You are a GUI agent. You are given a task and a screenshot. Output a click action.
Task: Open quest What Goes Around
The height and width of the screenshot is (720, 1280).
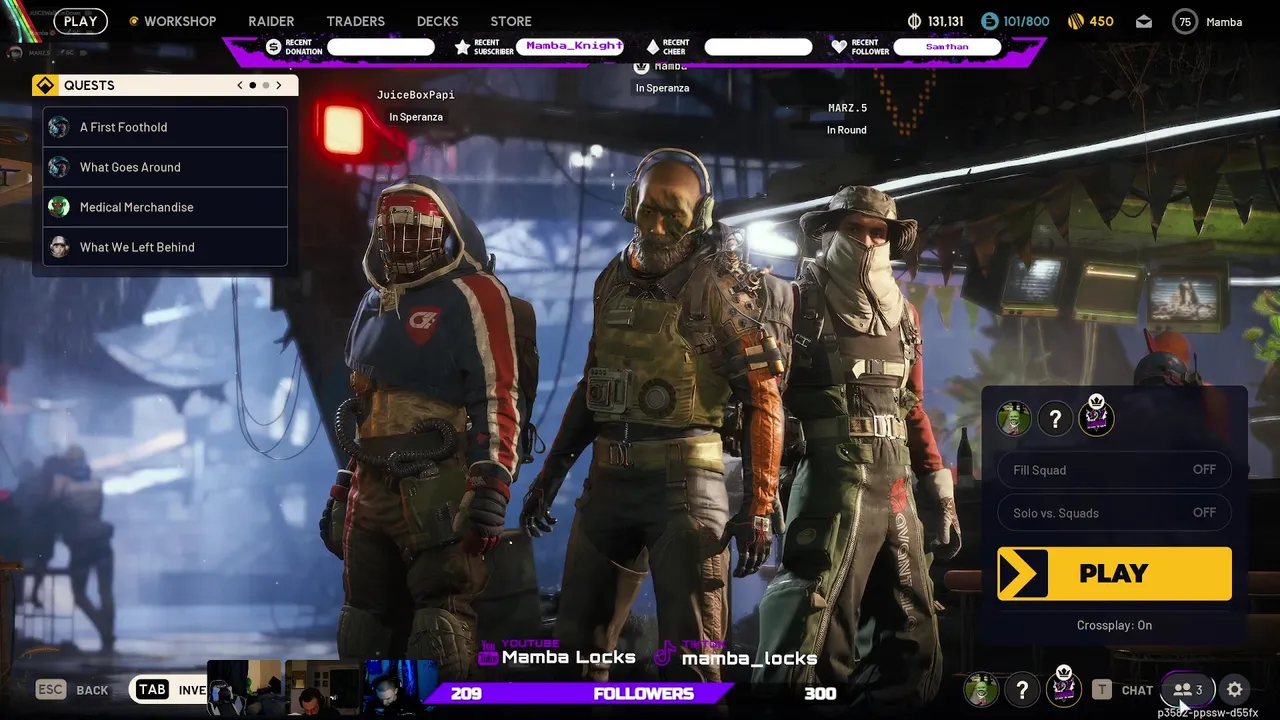(165, 167)
